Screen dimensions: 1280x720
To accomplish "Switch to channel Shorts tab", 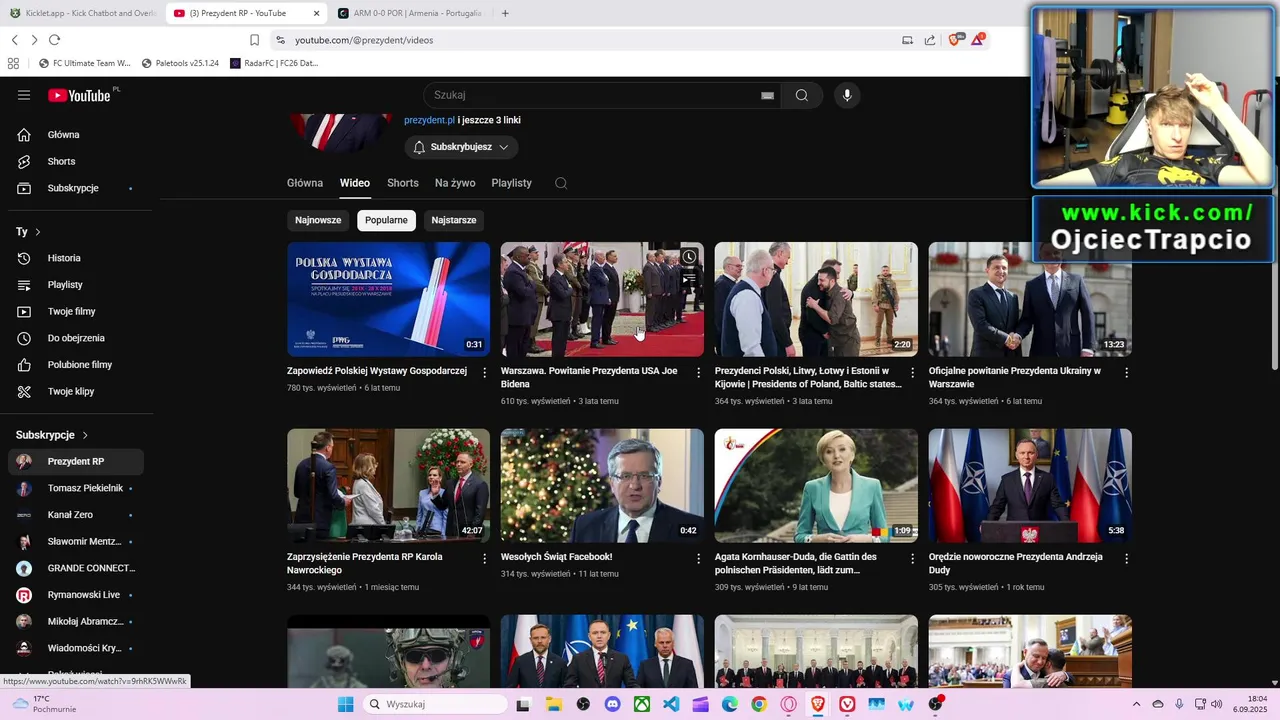I will click(x=403, y=183).
